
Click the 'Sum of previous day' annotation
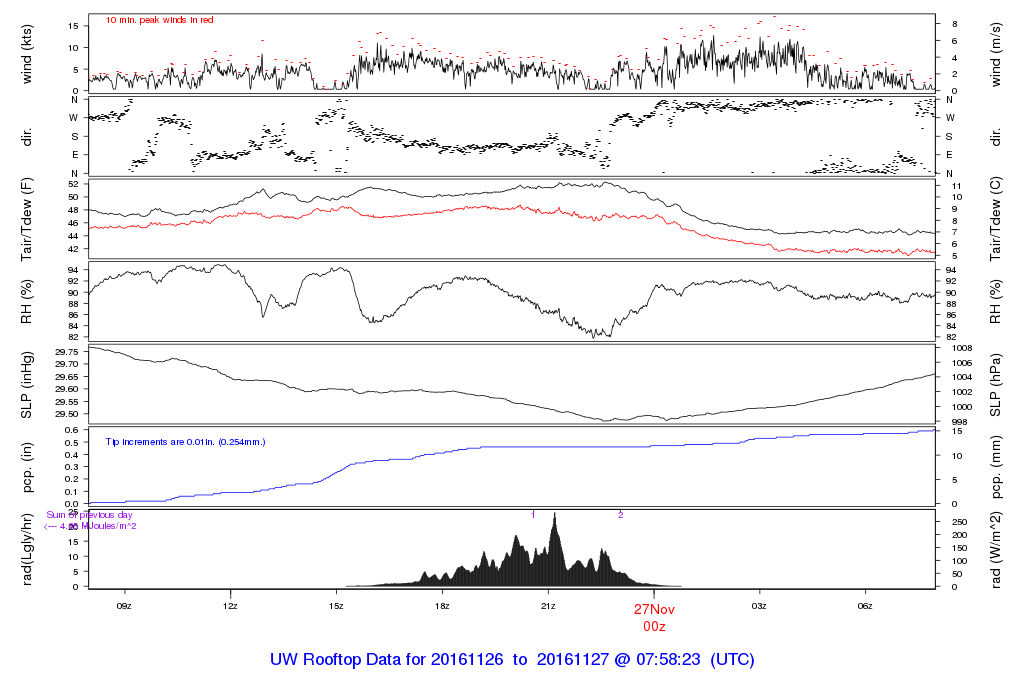tap(89, 515)
